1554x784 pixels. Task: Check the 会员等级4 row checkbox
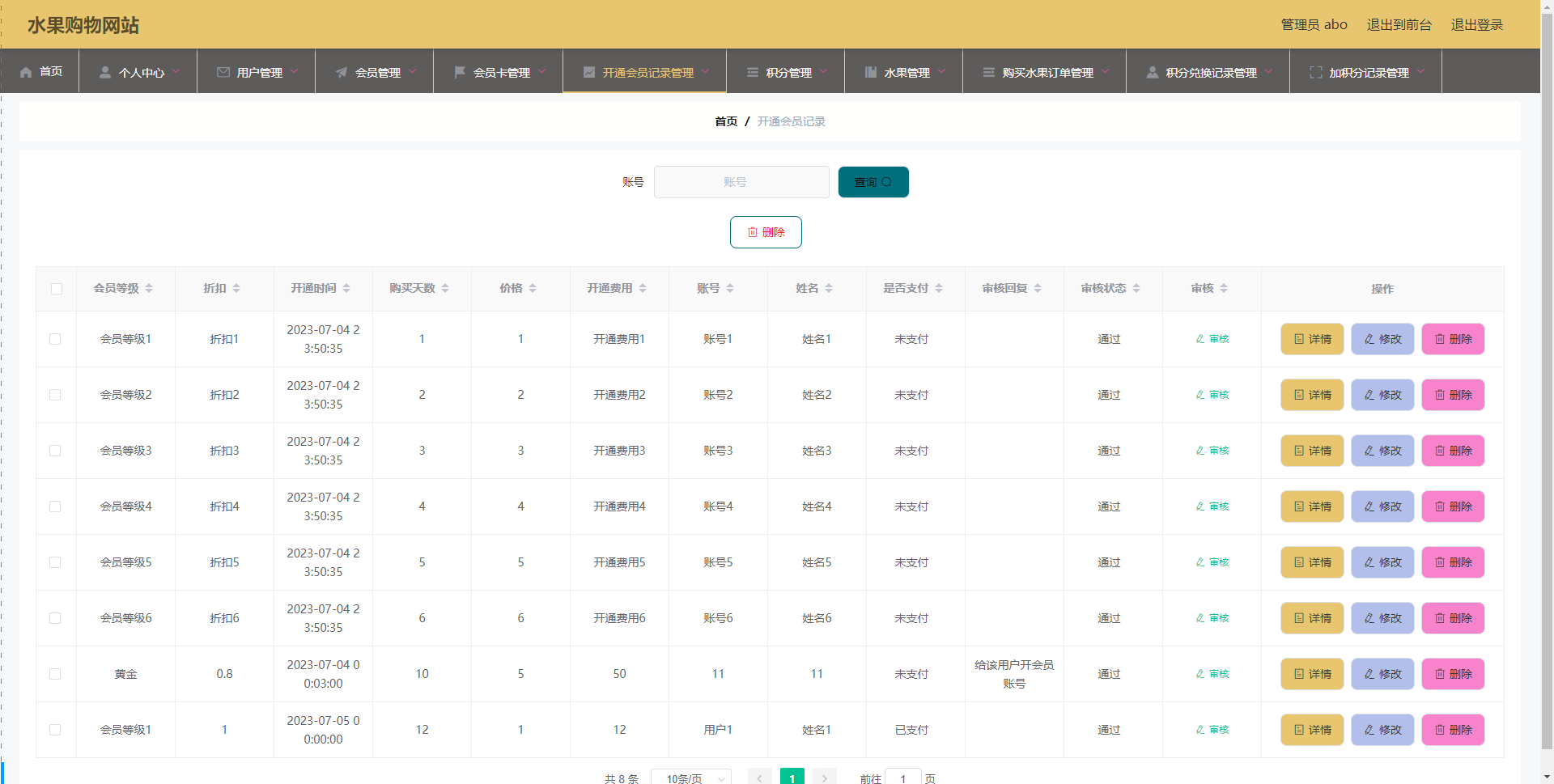[x=55, y=506]
